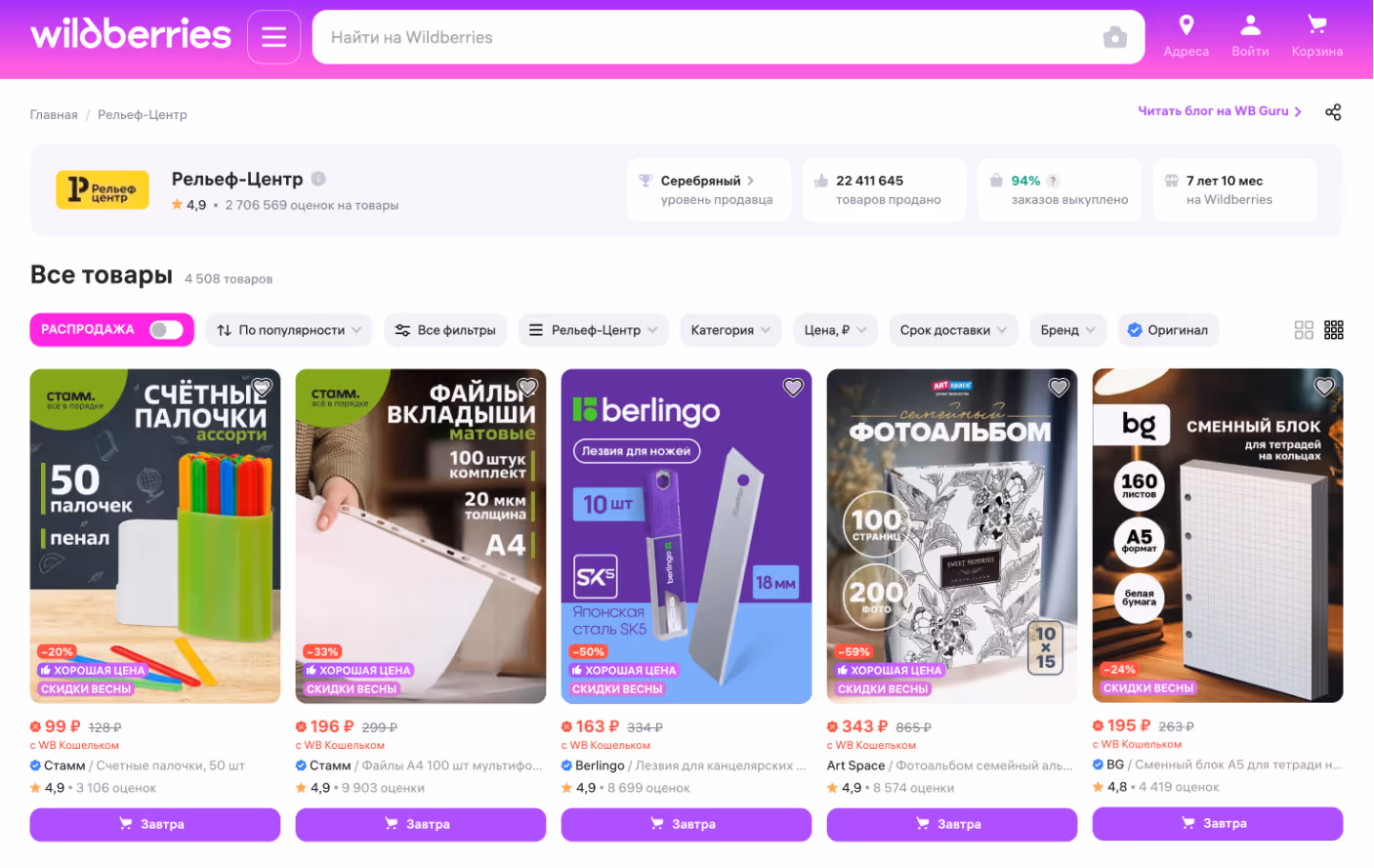
Task: Add Счётные палочки to favorites heart
Action: (262, 387)
